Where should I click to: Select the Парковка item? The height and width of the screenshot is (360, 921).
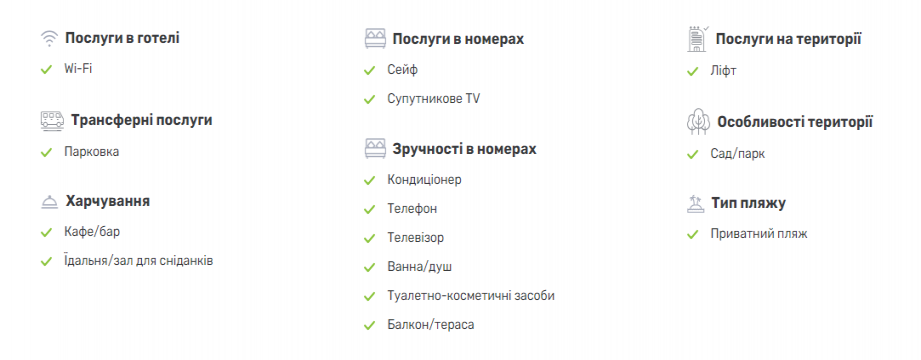coord(92,152)
